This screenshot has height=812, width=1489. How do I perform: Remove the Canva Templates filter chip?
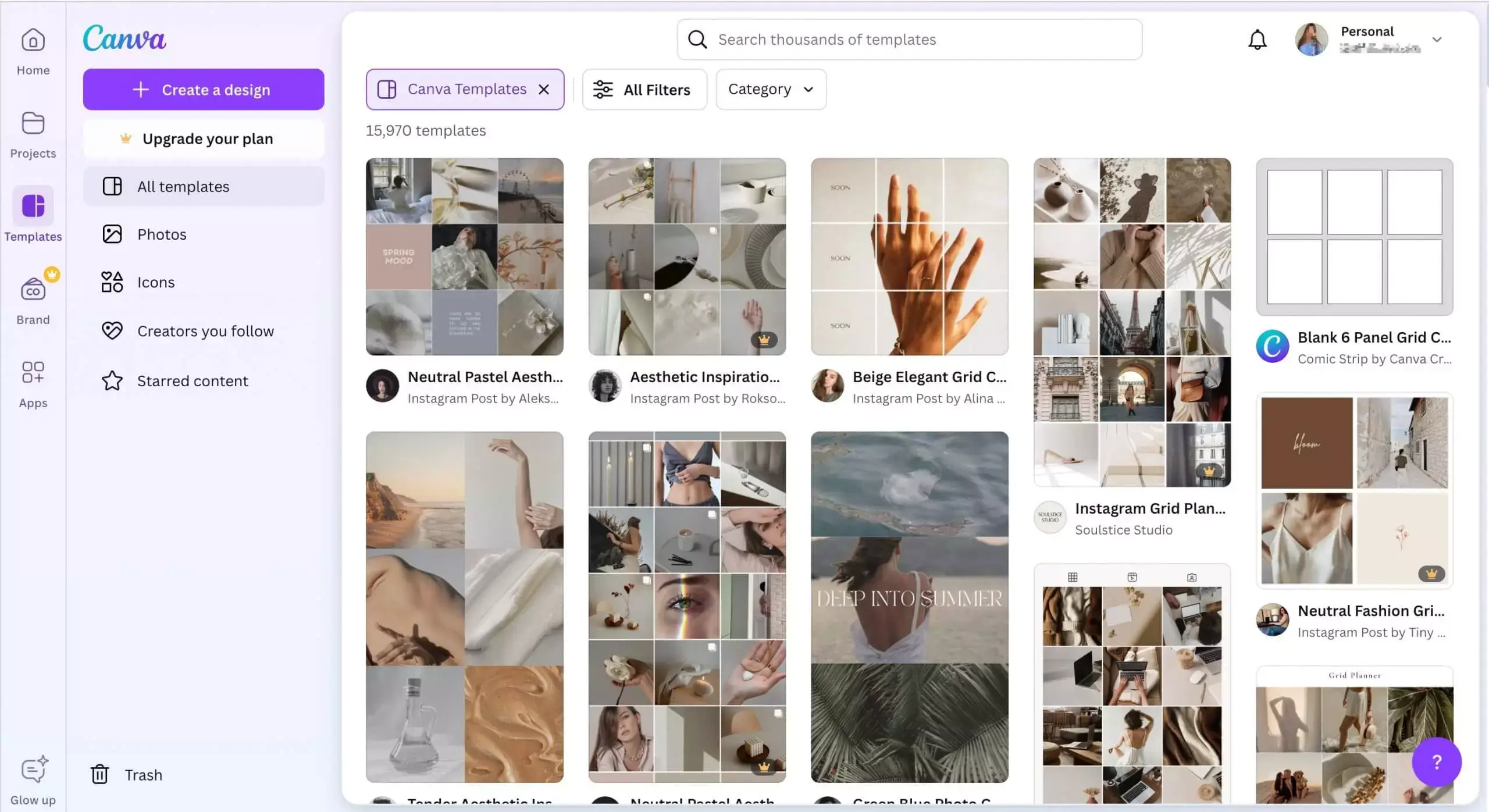[x=544, y=90]
